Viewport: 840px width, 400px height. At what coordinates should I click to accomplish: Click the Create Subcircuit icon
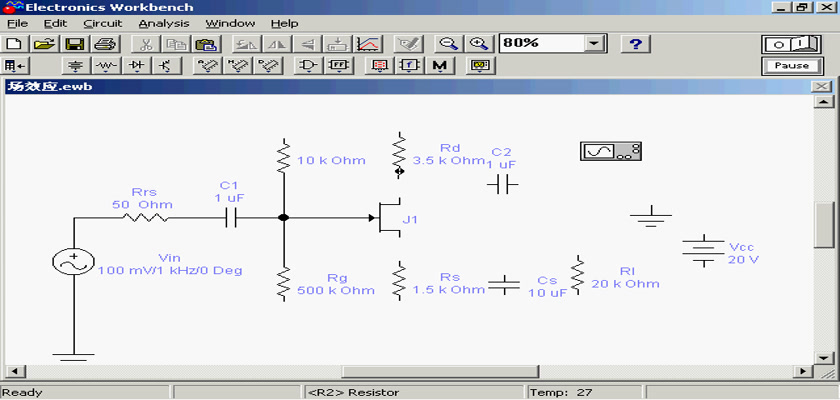[338, 44]
